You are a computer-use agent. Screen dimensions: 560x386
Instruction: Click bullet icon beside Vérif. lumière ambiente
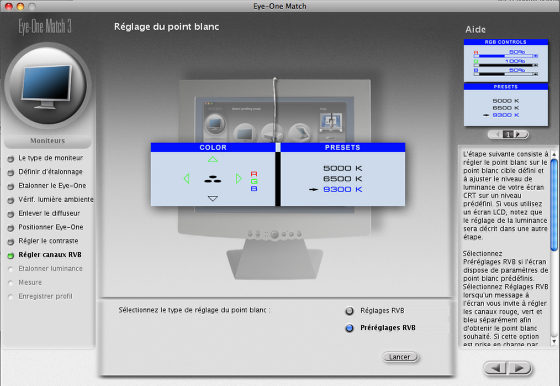[11, 201]
